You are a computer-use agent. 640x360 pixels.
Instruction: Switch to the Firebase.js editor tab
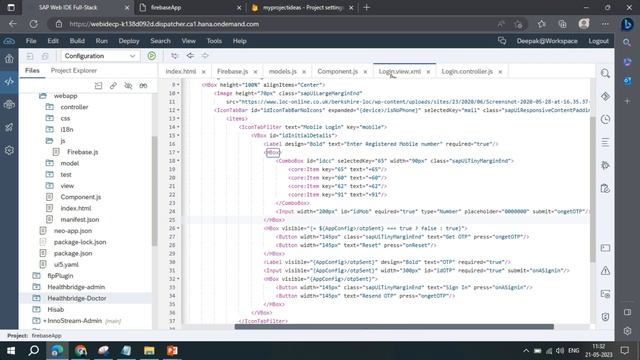pyautogui.click(x=232, y=71)
